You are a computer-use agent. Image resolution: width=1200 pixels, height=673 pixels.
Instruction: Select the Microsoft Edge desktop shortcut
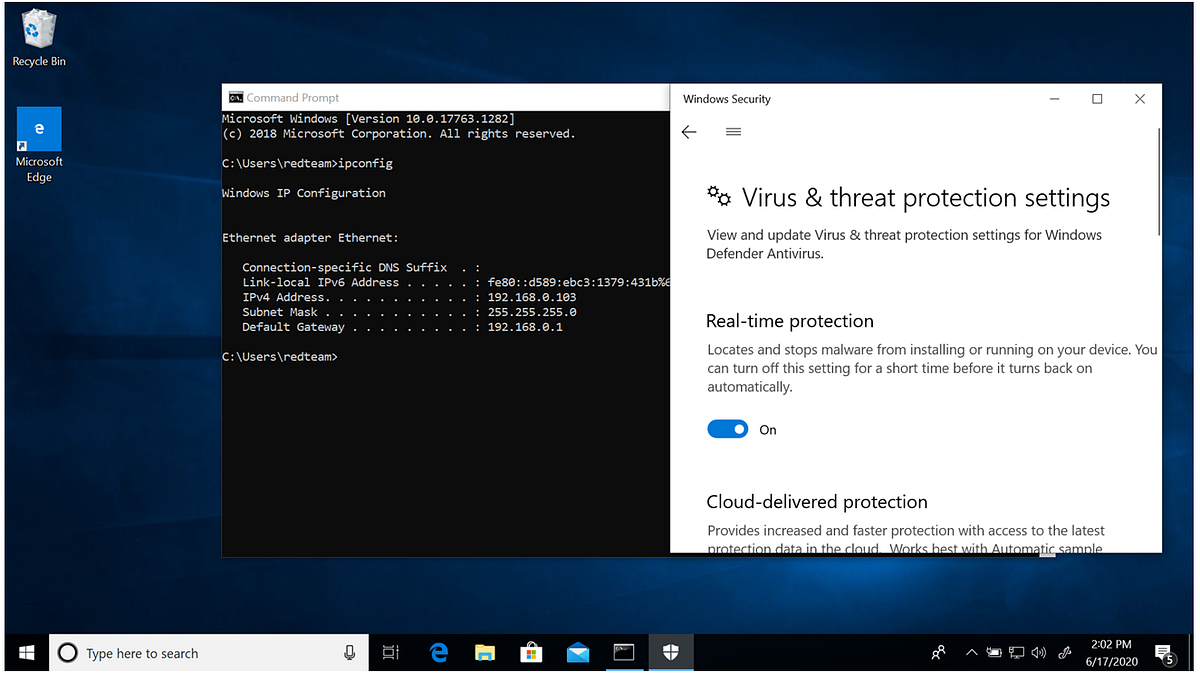[39, 145]
